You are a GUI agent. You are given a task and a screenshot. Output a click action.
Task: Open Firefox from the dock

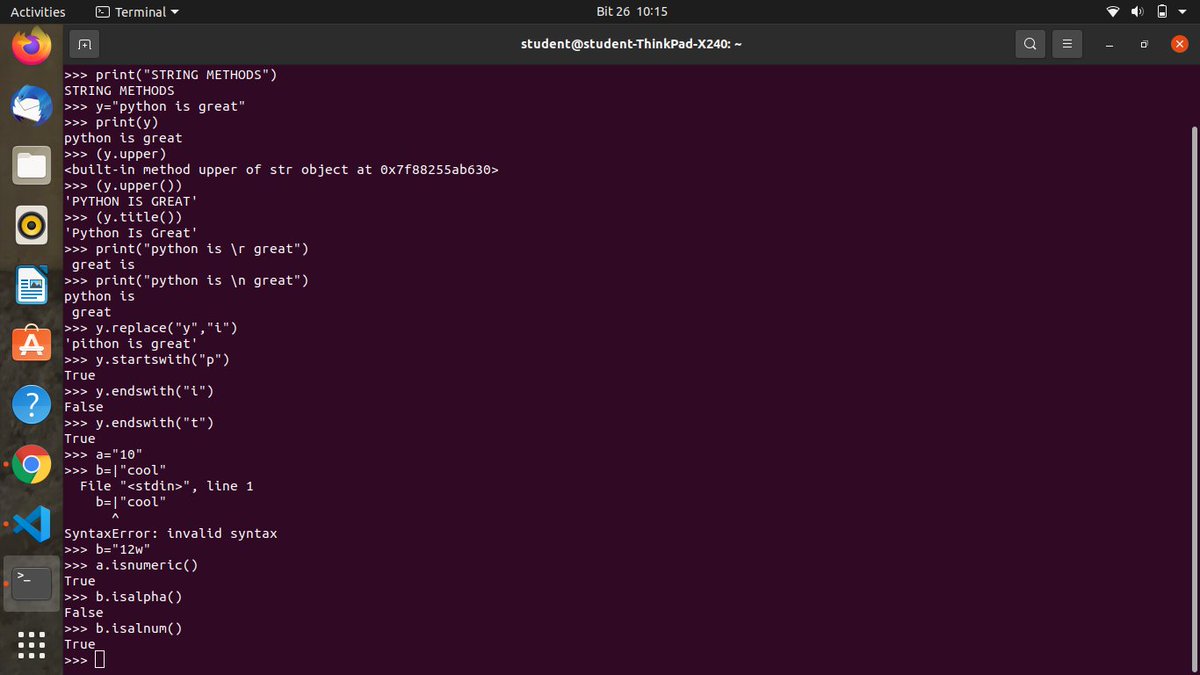click(31, 45)
